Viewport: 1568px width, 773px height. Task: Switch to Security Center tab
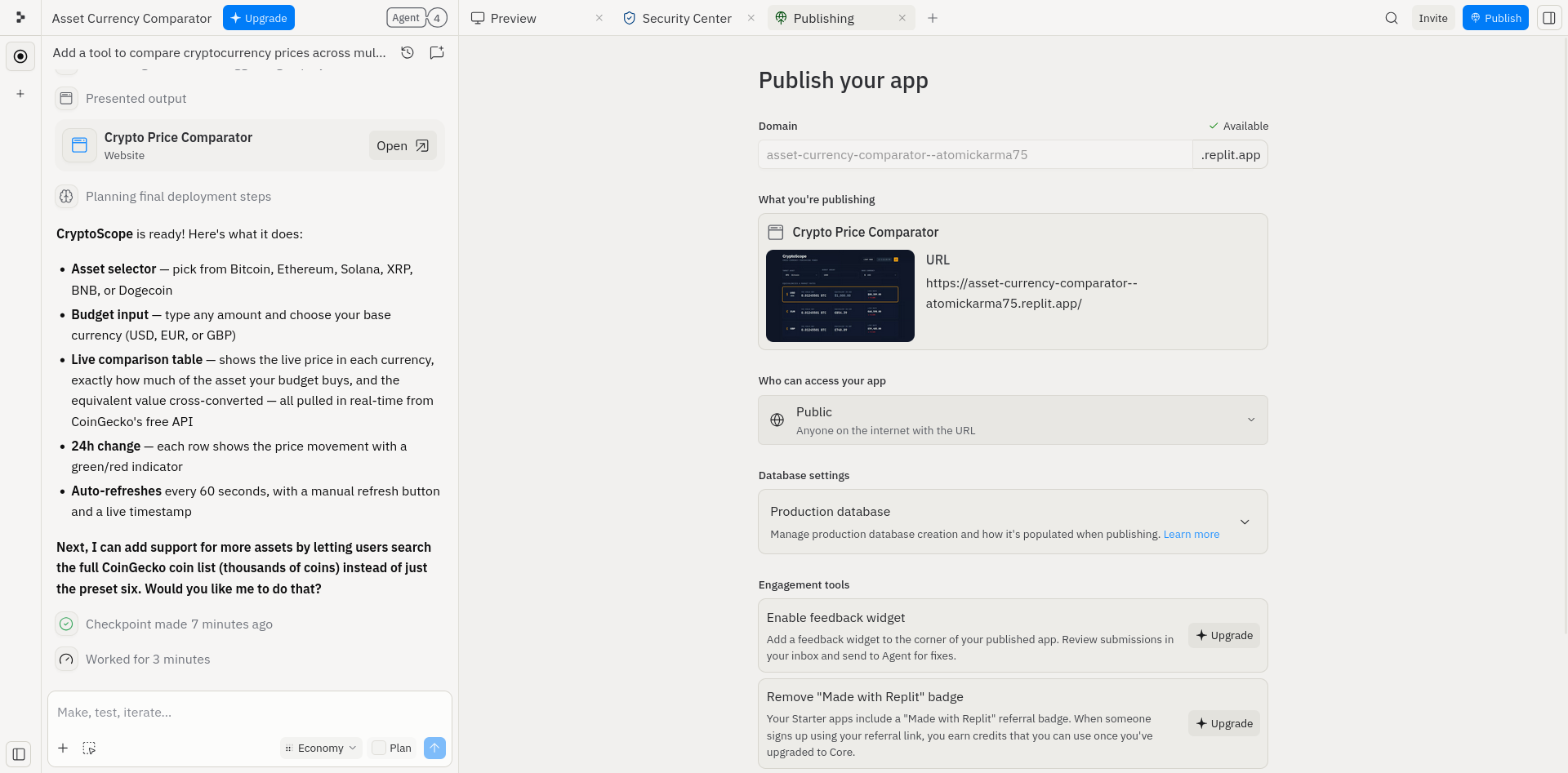(687, 18)
